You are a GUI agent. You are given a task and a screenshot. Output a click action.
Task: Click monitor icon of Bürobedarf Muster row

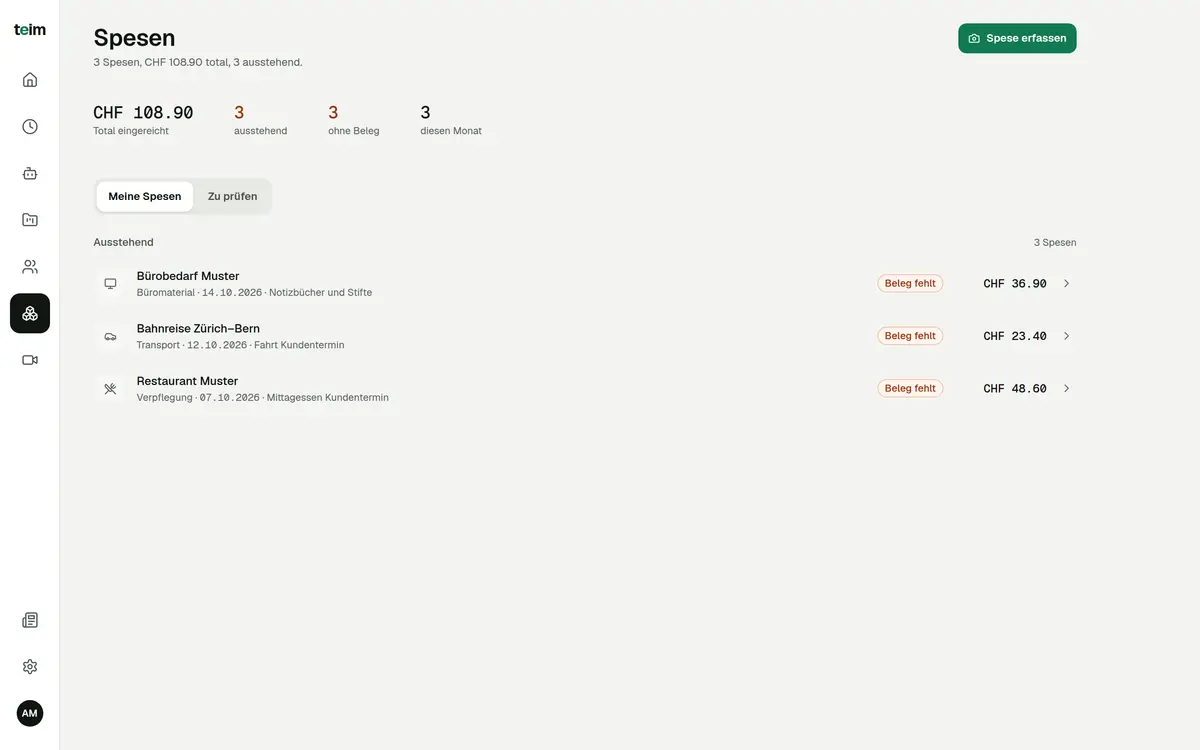pos(110,284)
